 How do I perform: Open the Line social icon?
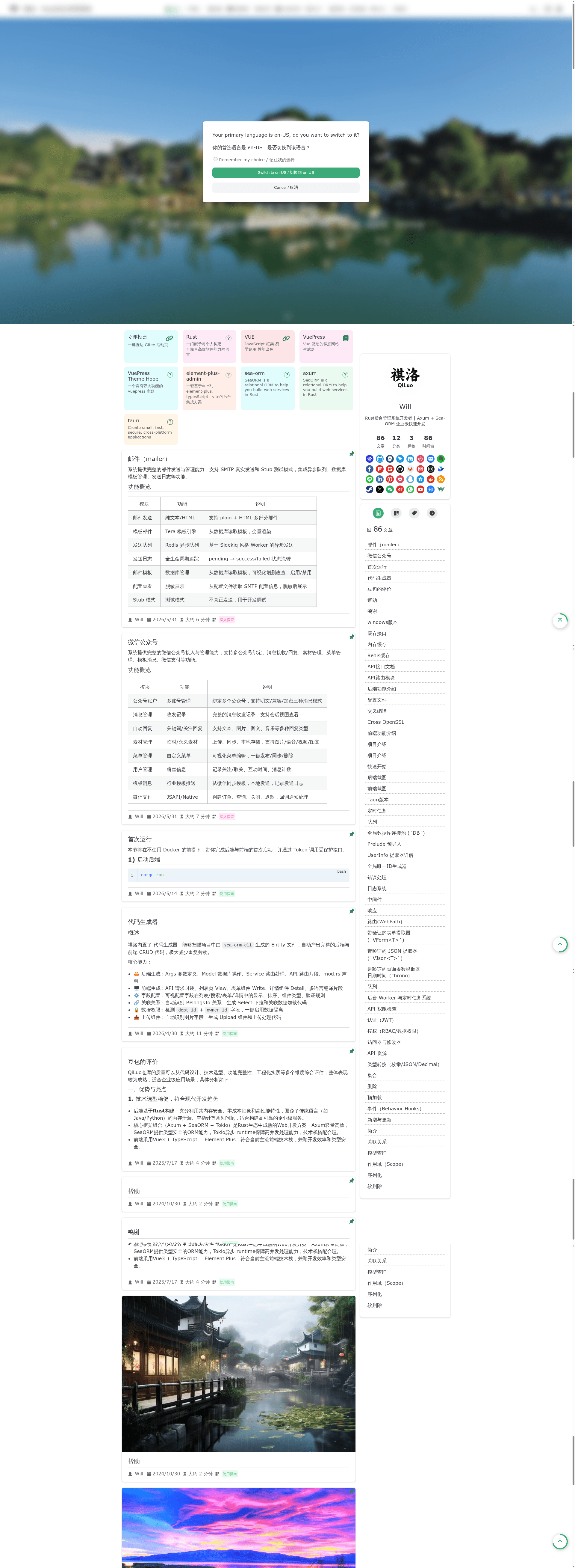(x=369, y=480)
